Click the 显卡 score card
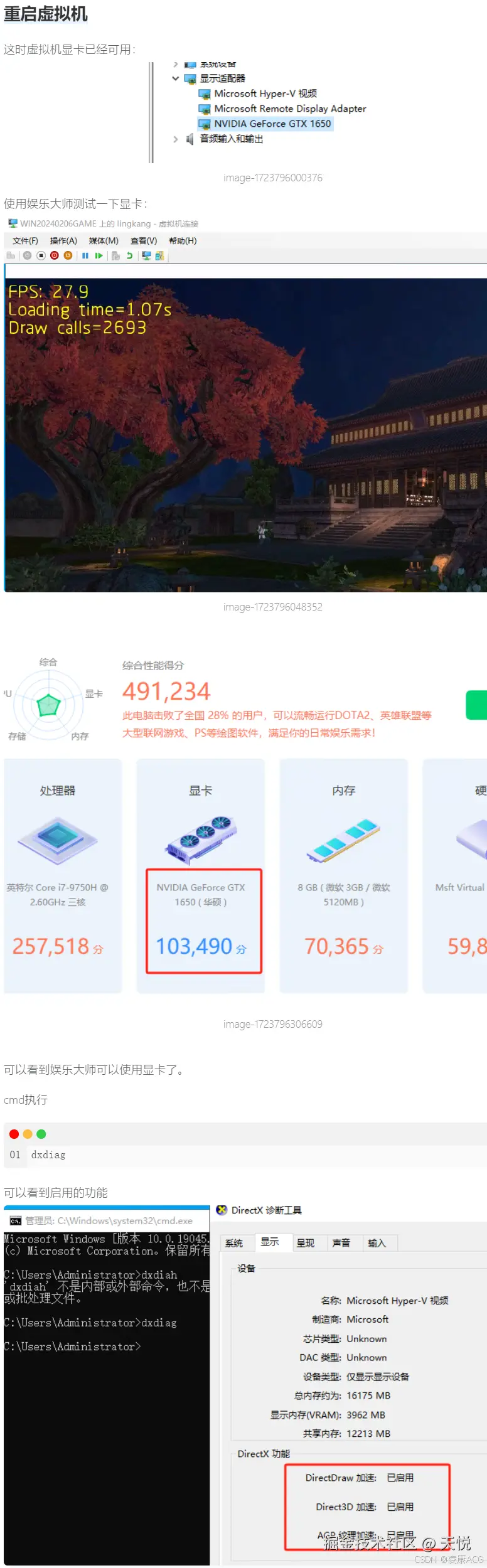The image size is (487, 1568). pos(201,876)
